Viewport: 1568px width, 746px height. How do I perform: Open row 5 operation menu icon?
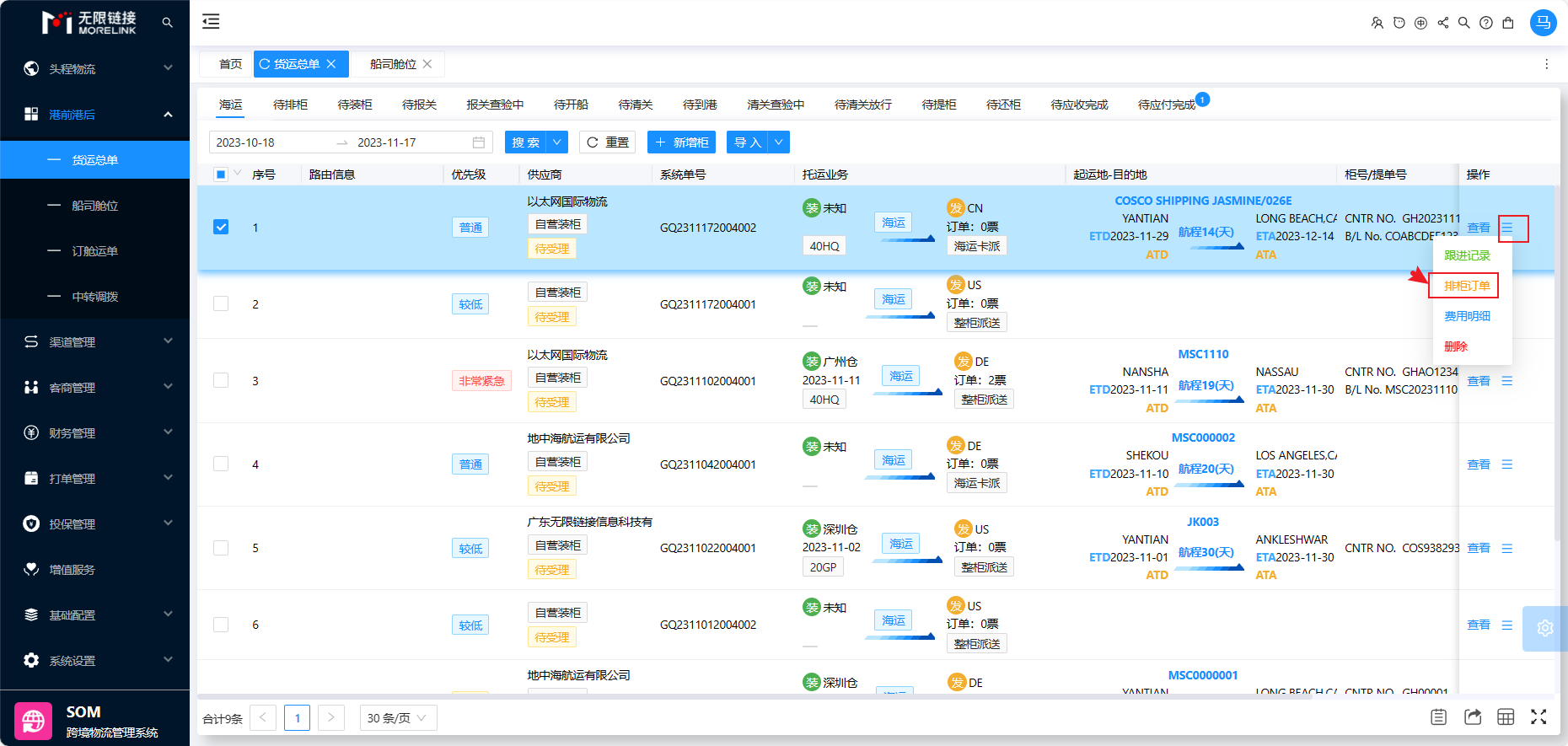1507,548
